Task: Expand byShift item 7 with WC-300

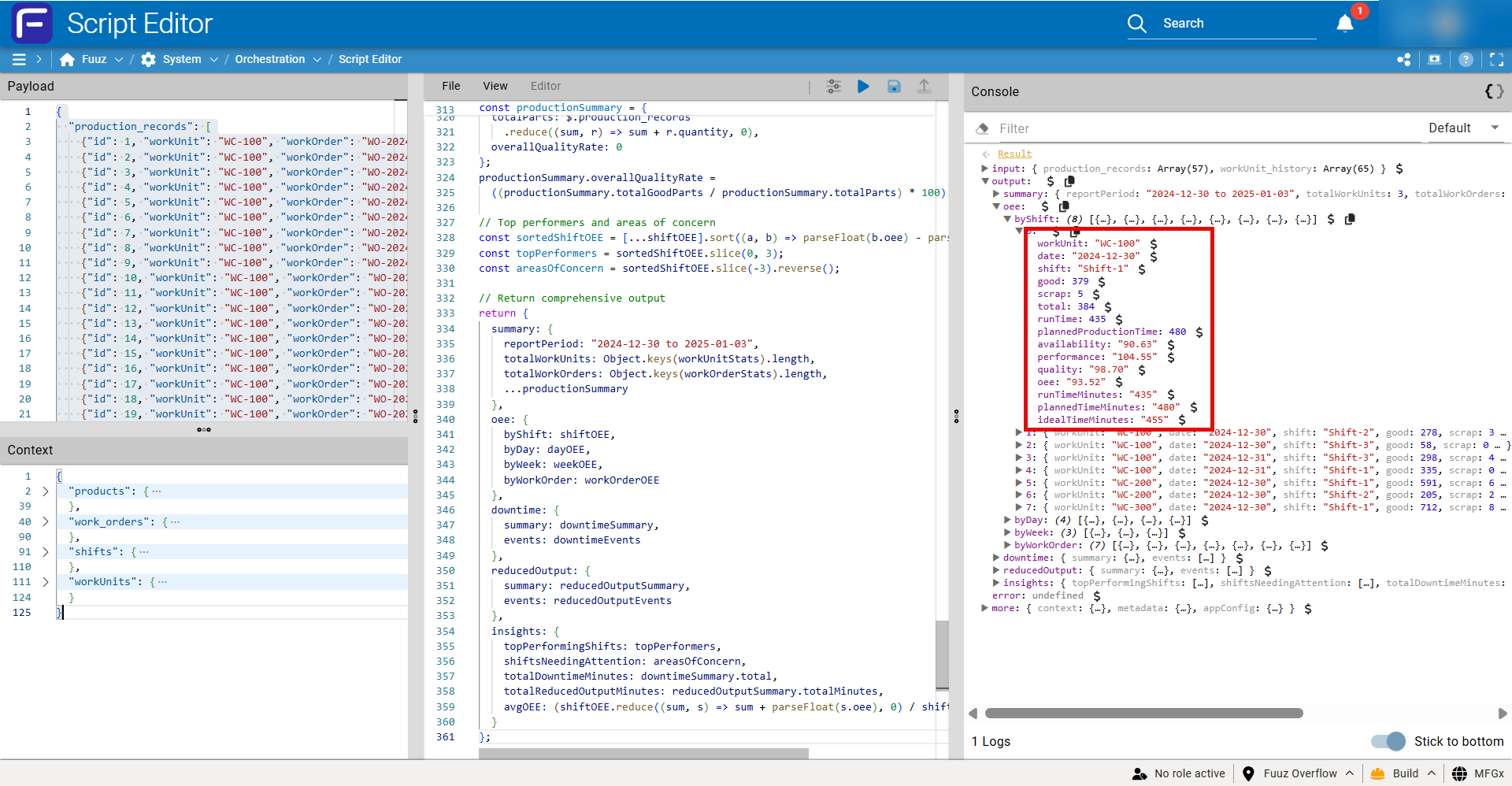Action: pos(1018,507)
